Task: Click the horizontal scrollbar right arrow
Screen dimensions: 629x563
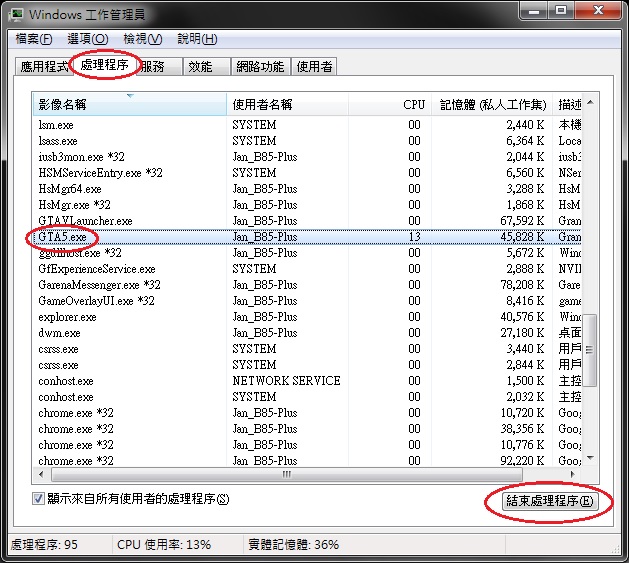Action: click(x=572, y=475)
